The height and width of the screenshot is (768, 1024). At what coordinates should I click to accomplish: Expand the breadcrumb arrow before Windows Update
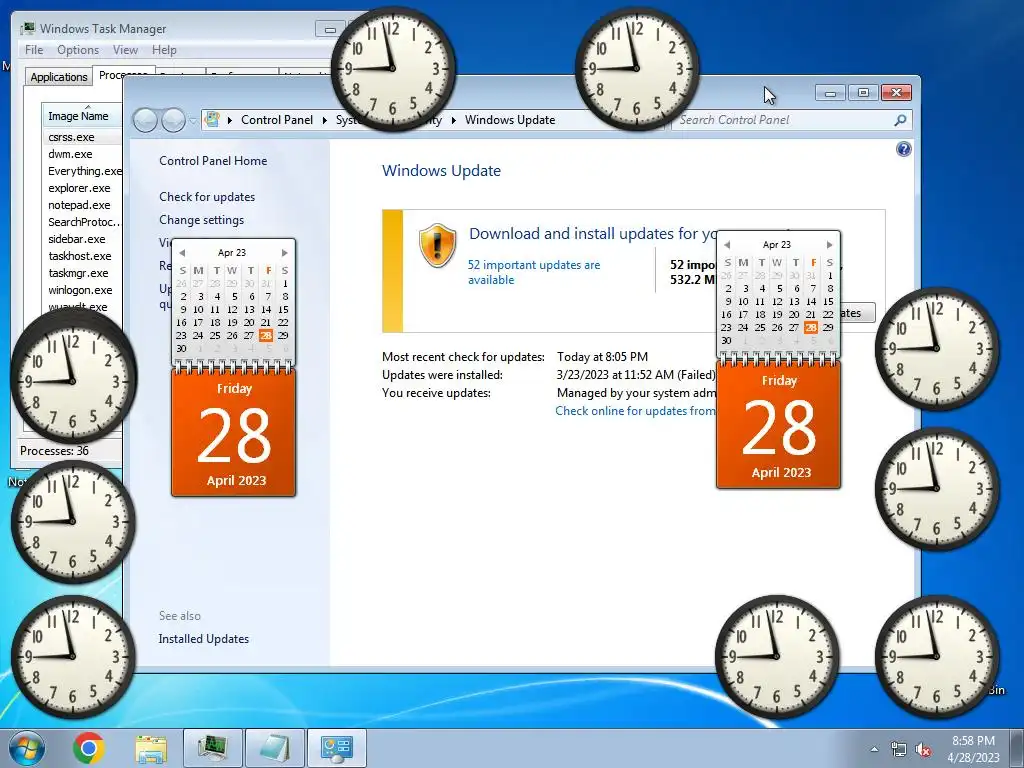(453, 120)
